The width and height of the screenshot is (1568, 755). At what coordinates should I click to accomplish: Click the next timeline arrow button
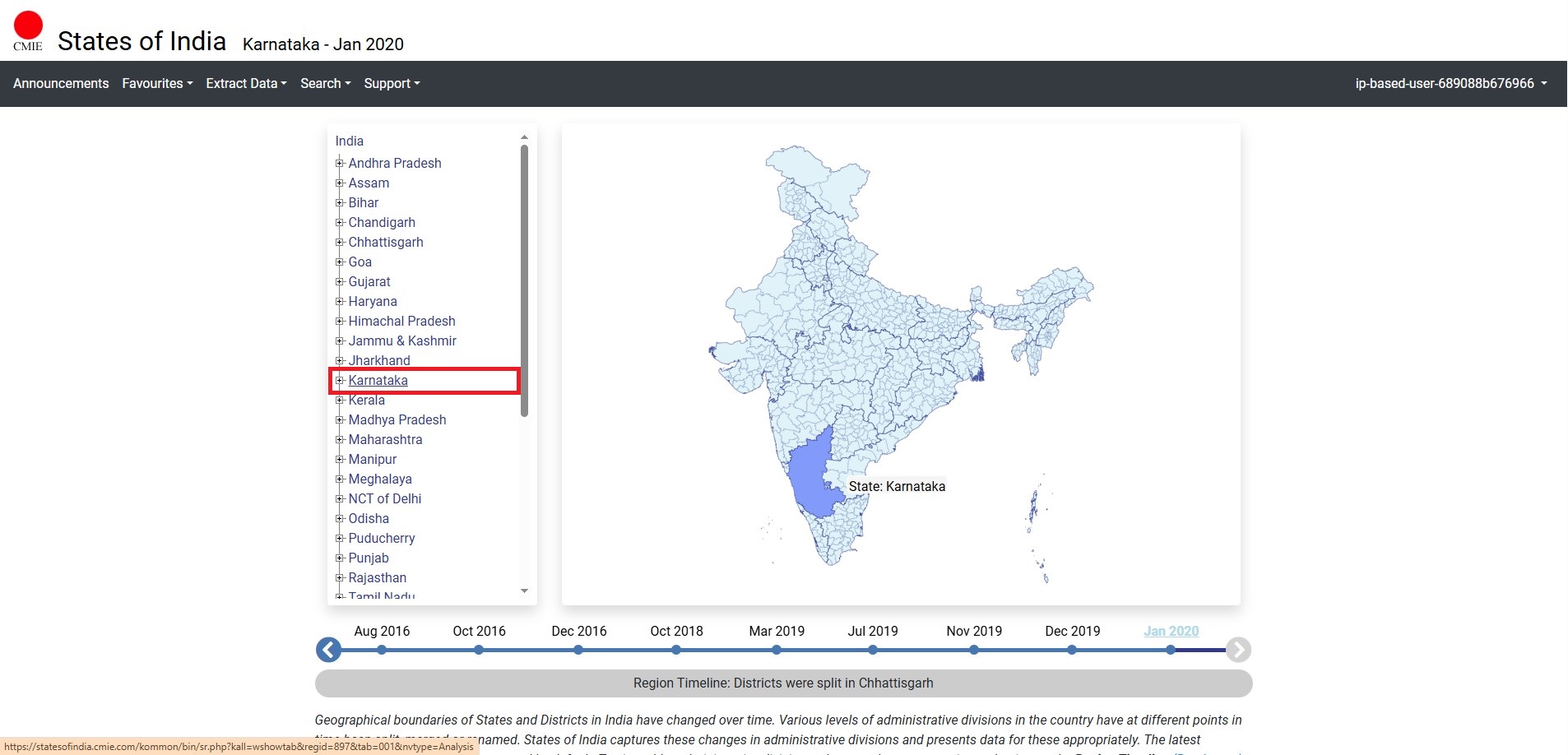[x=1238, y=650]
